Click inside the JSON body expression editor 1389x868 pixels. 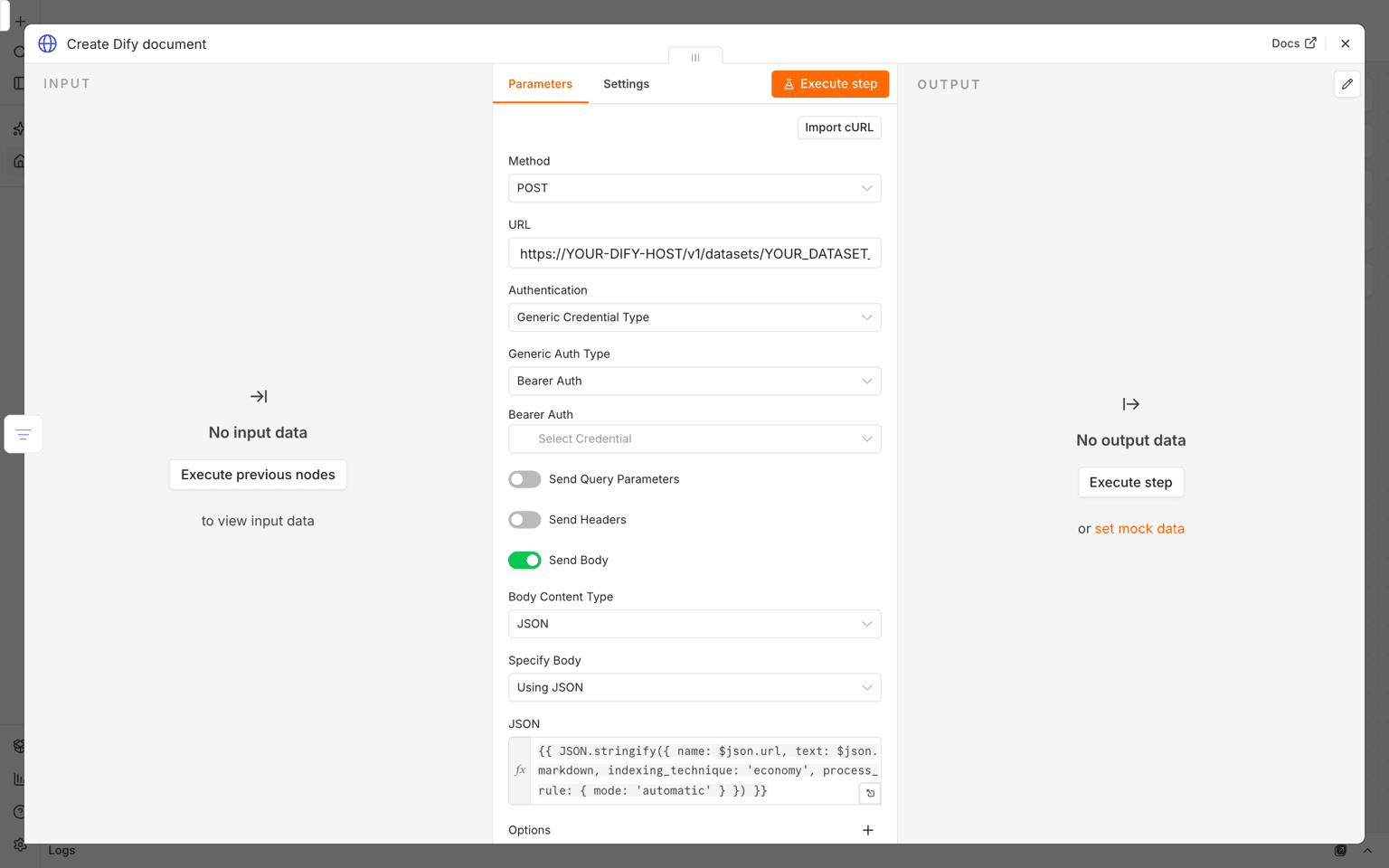[x=705, y=770]
